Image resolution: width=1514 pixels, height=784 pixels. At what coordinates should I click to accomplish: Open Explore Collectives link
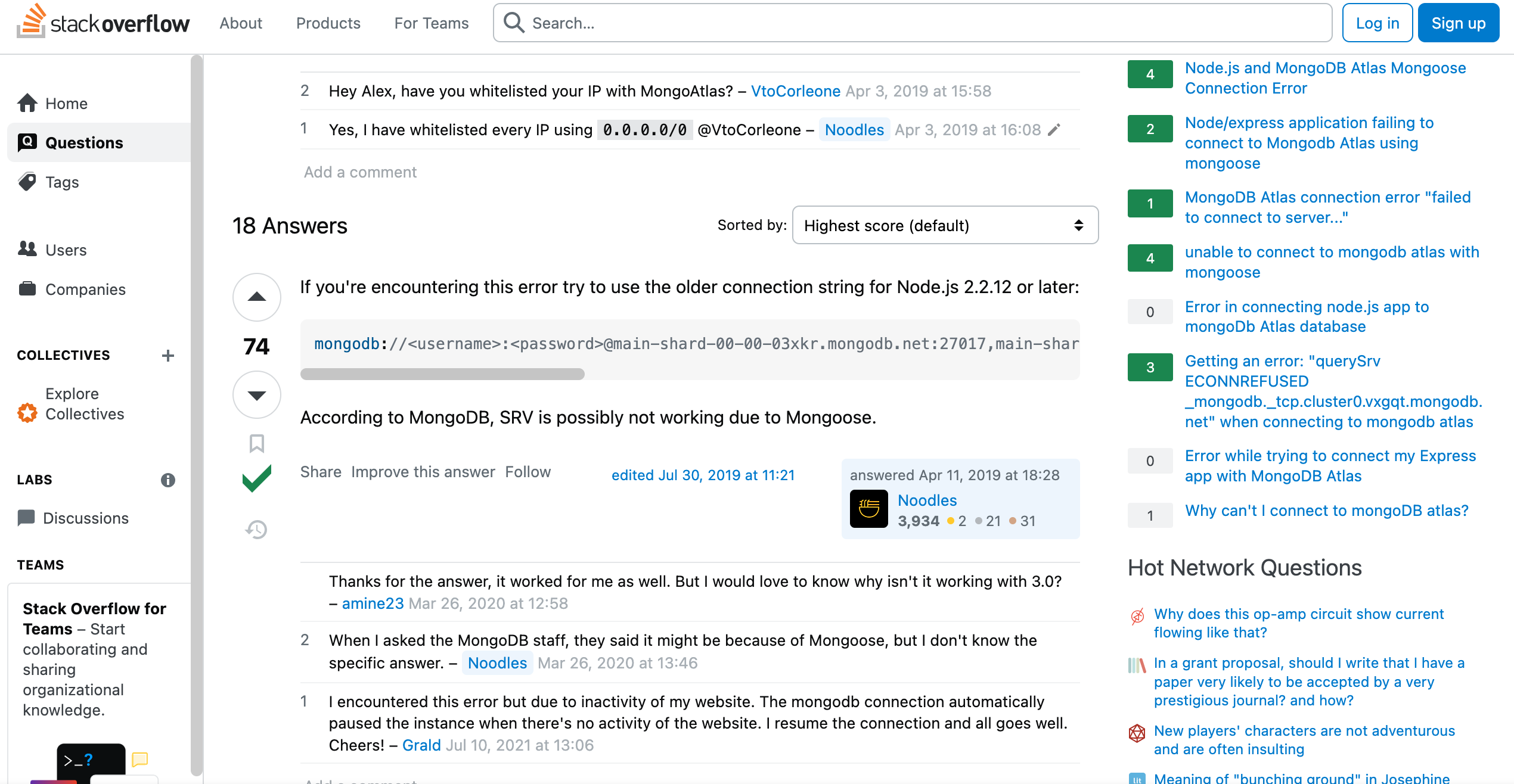(x=85, y=404)
